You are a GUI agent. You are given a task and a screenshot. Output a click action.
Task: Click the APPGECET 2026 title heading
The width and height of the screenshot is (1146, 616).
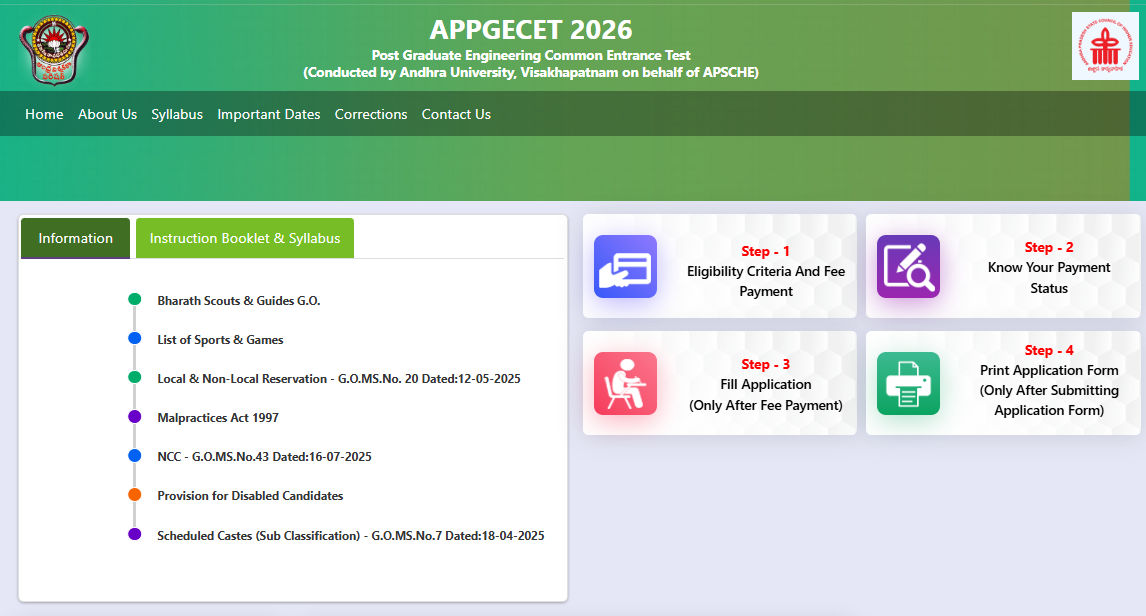coord(531,30)
